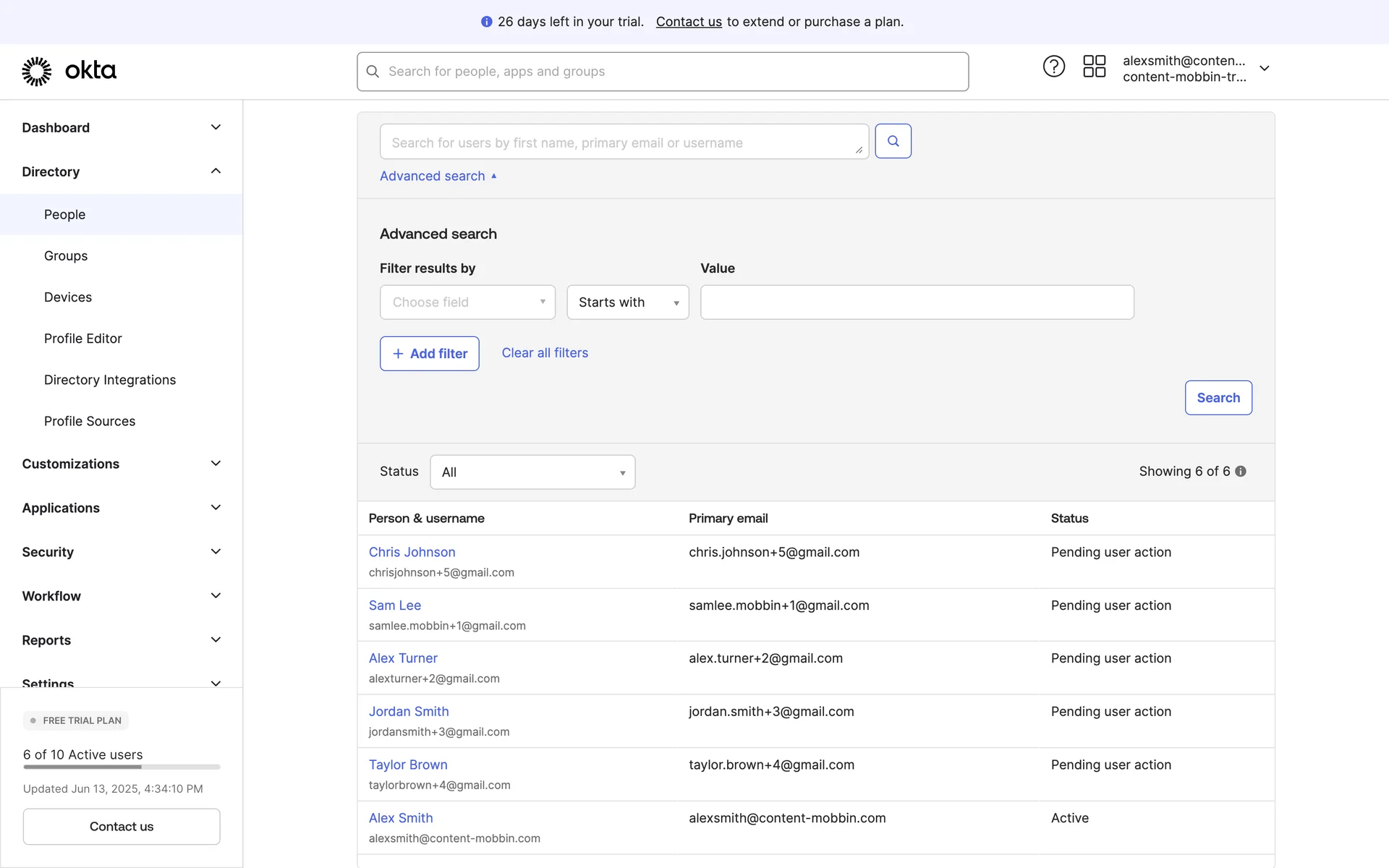Click the plus icon in Add filter
The width and height of the screenshot is (1389, 868).
coord(398,354)
